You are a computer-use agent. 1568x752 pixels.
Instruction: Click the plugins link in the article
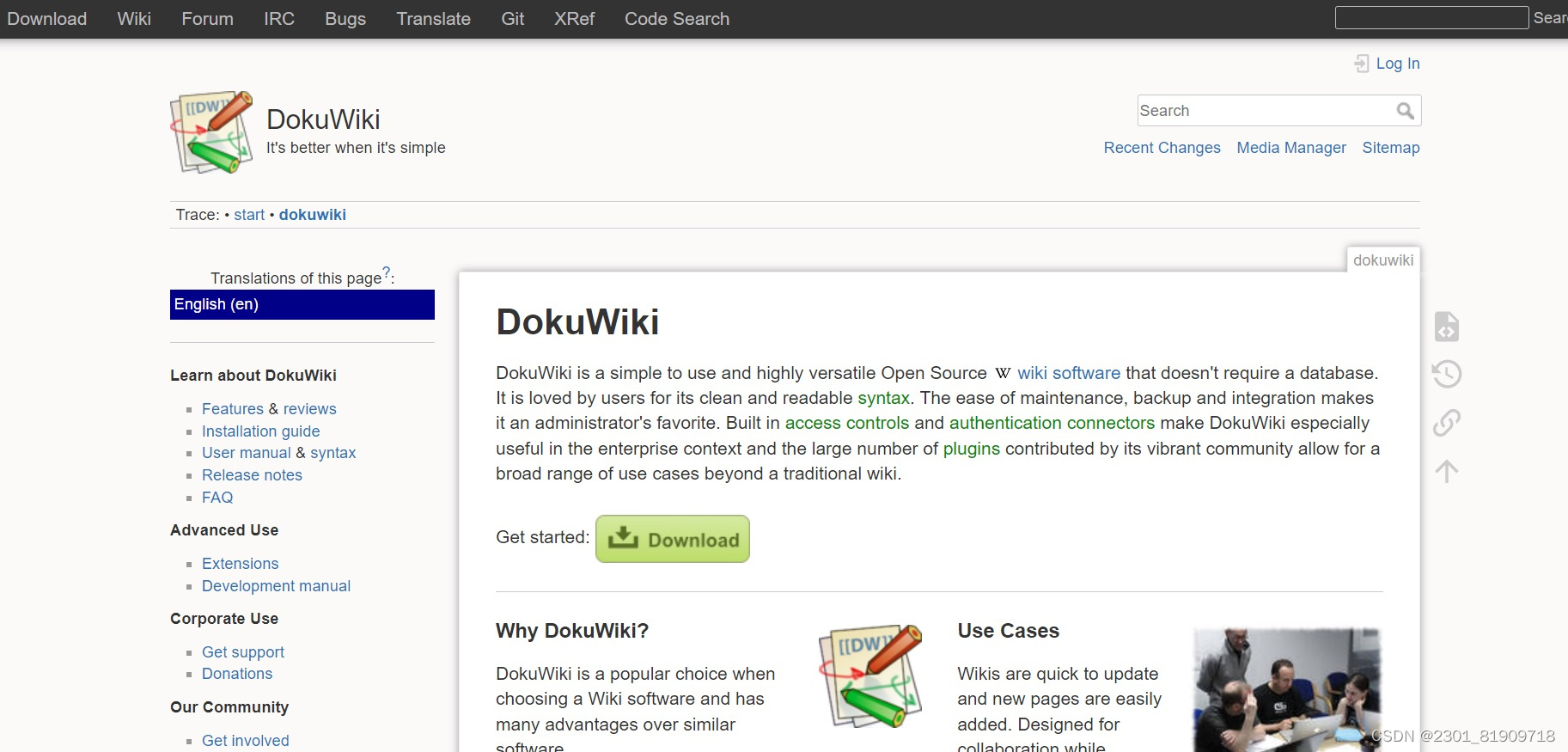pos(972,449)
